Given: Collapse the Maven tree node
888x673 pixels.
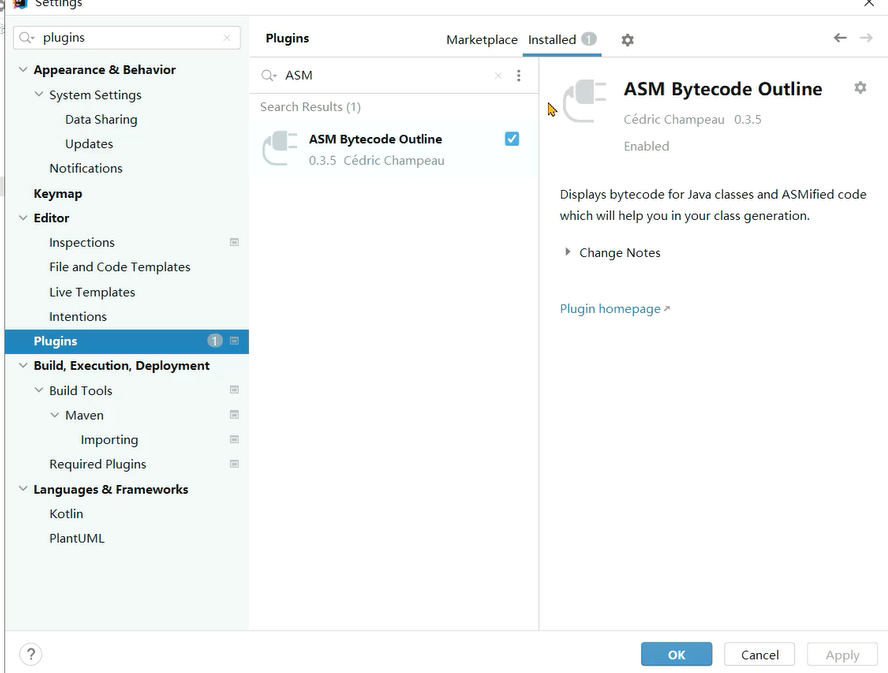Looking at the screenshot, I should pyautogui.click(x=55, y=415).
